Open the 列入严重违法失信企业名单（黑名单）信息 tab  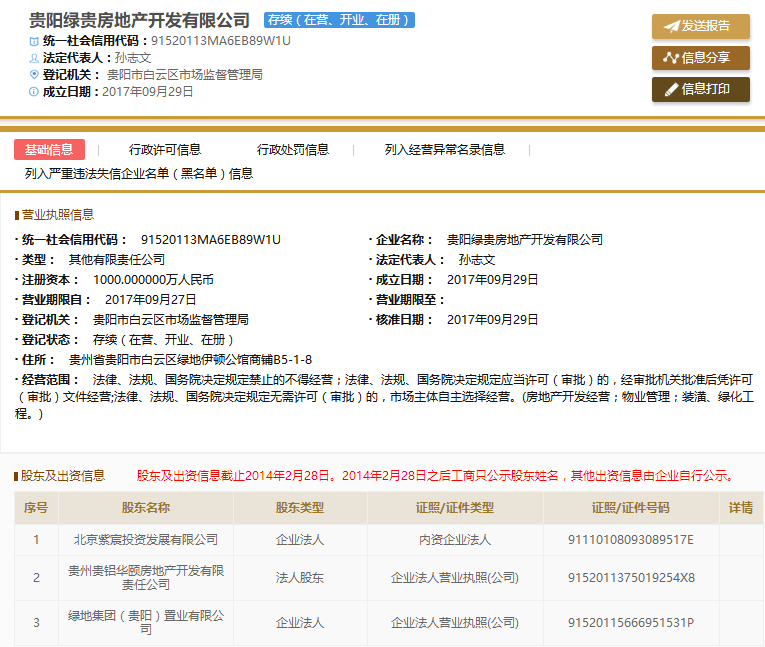click(139, 174)
